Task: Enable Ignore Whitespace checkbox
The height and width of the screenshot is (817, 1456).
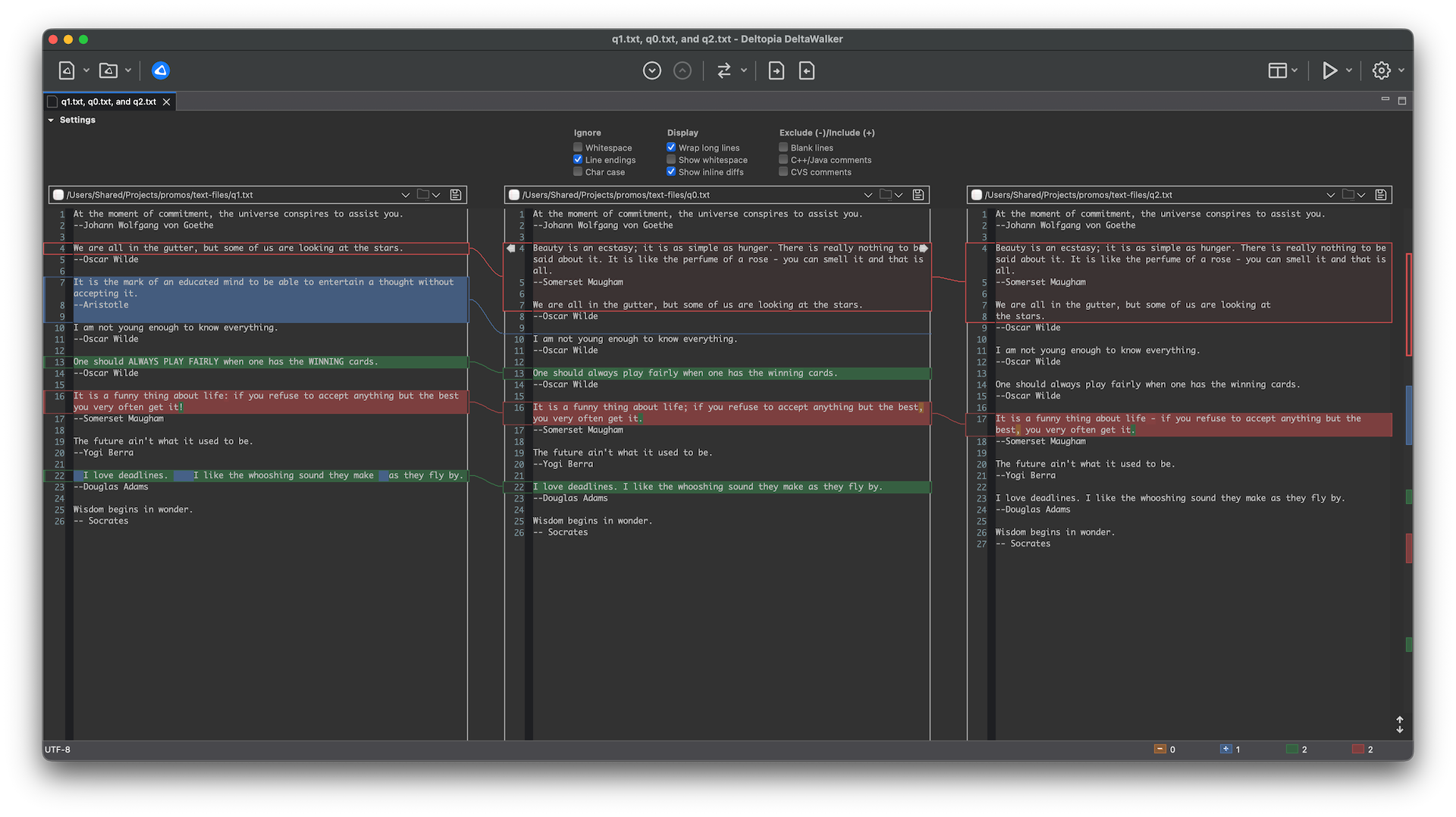Action: point(578,148)
